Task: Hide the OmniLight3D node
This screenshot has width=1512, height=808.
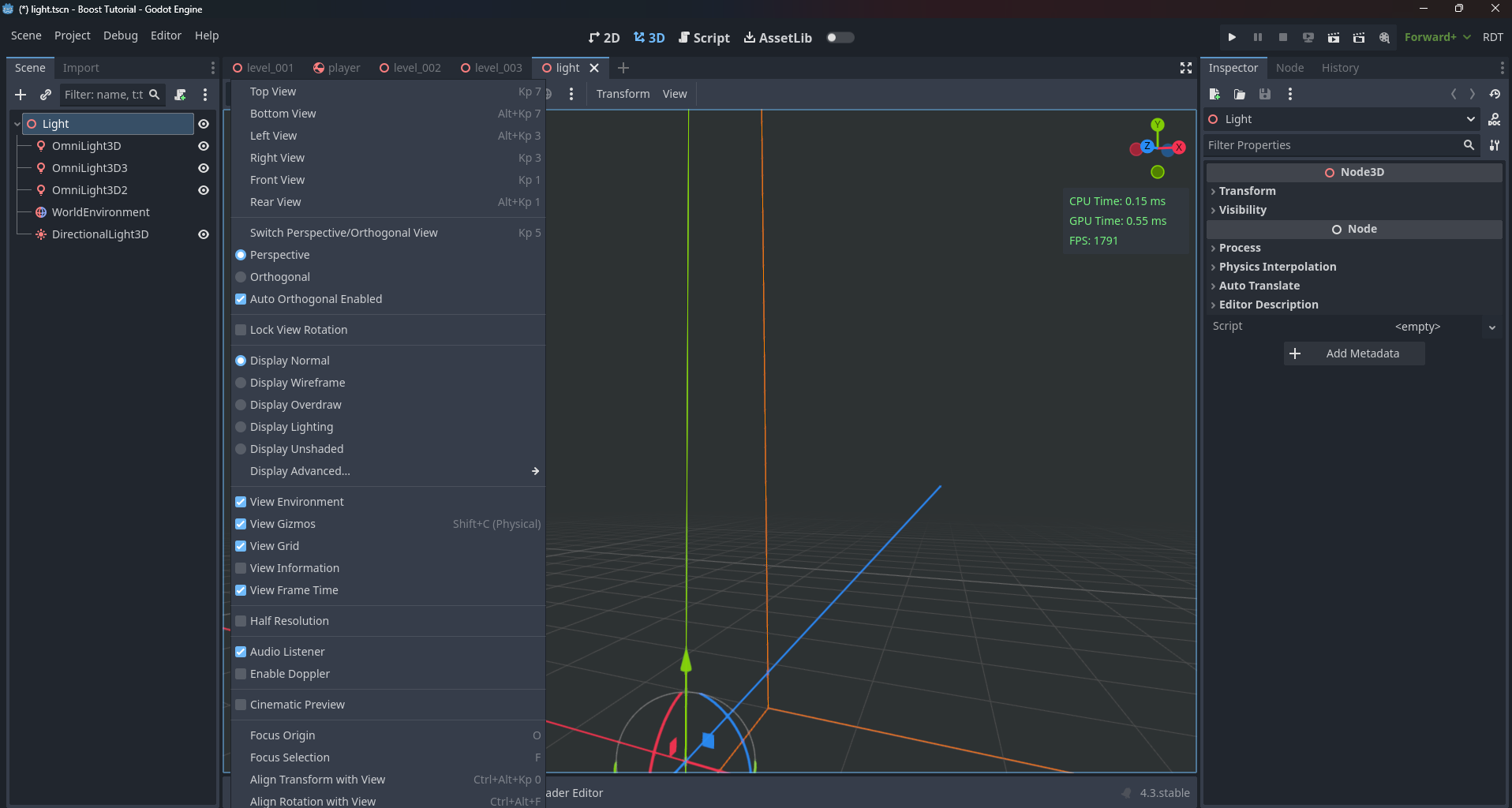Action: click(204, 146)
